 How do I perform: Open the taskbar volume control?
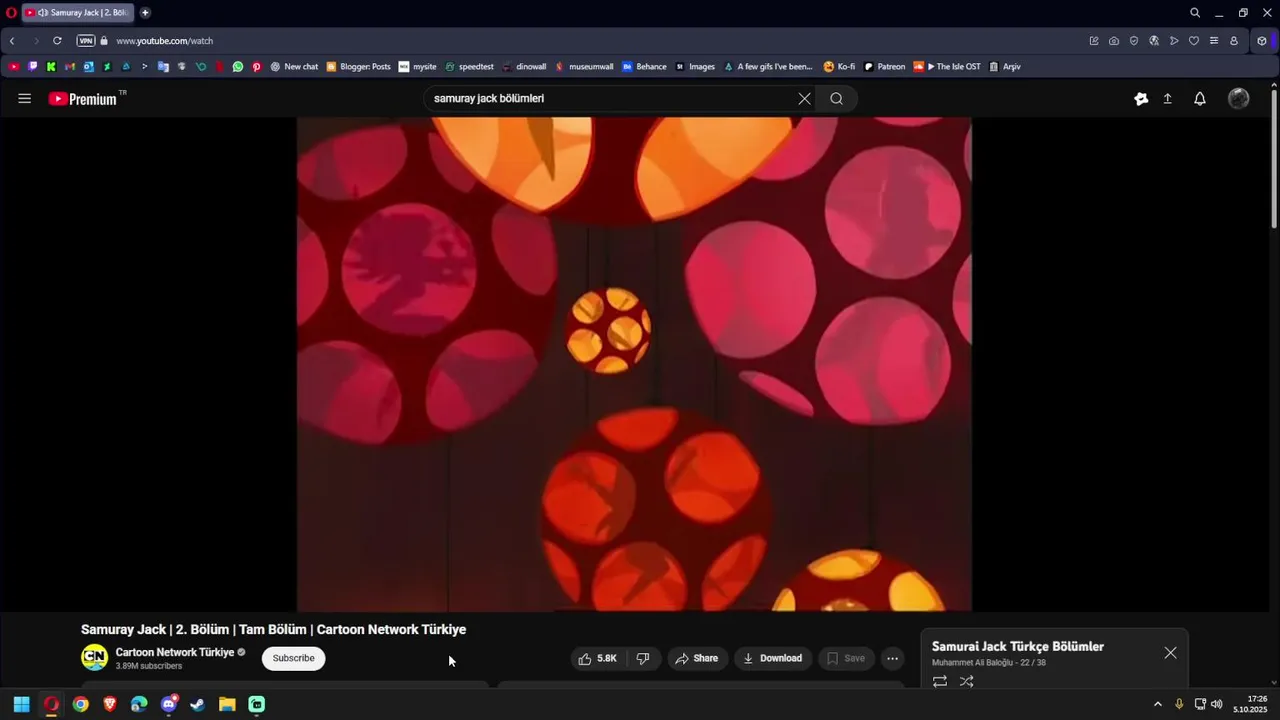tap(1217, 704)
